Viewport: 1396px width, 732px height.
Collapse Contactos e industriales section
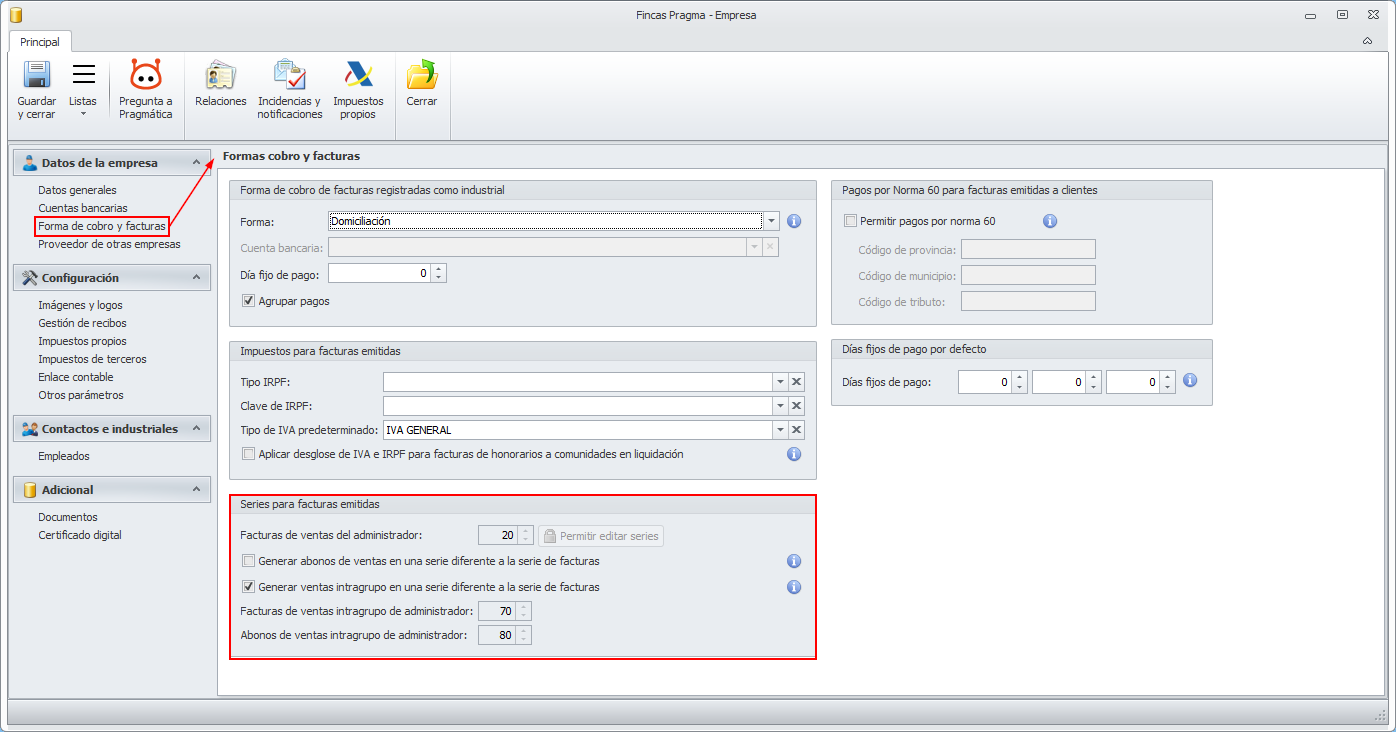point(196,429)
